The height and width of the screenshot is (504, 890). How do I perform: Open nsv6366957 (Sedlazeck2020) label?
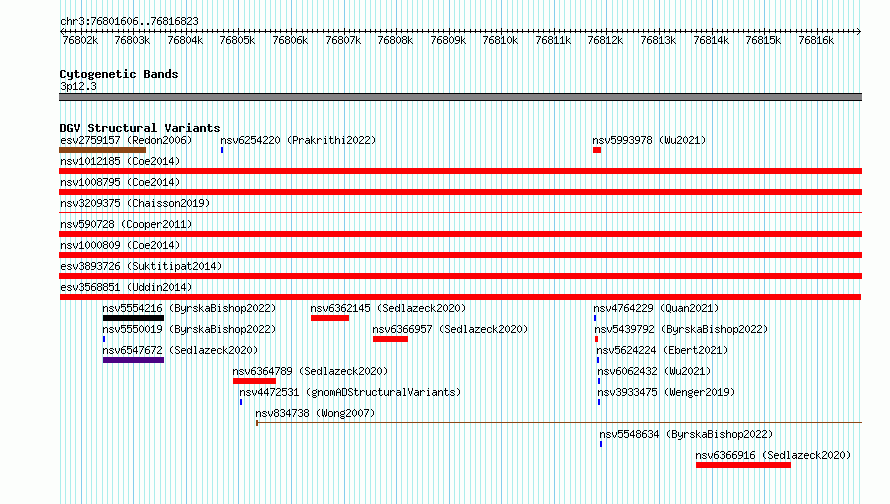coord(450,329)
